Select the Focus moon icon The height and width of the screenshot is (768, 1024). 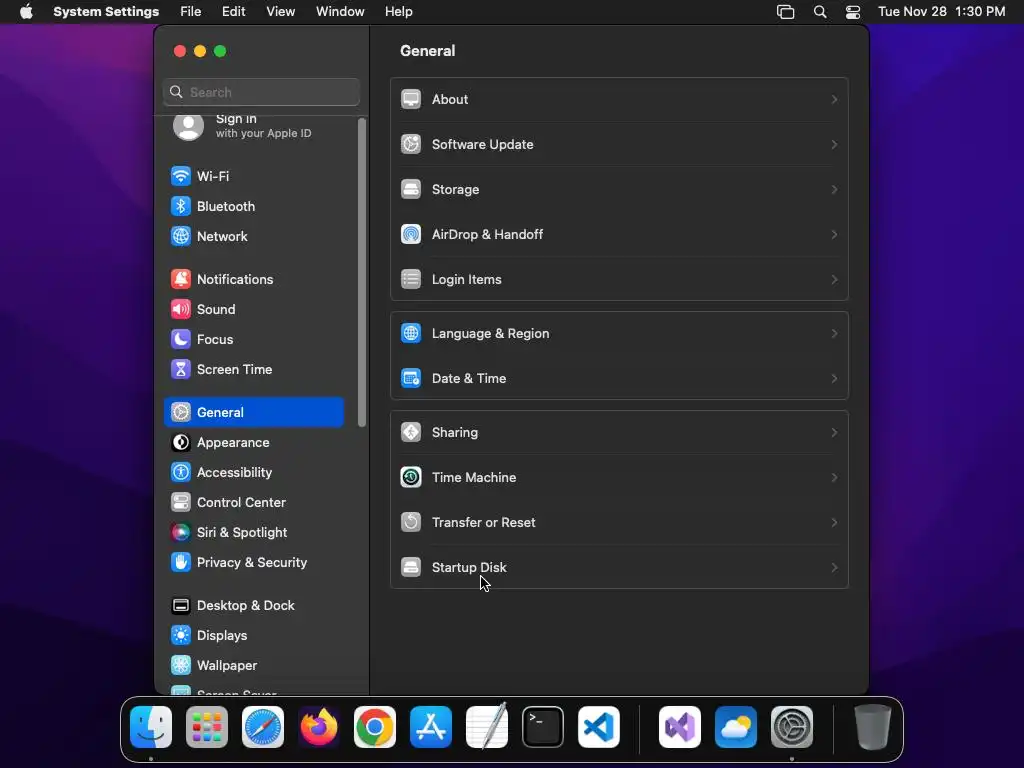click(x=181, y=340)
